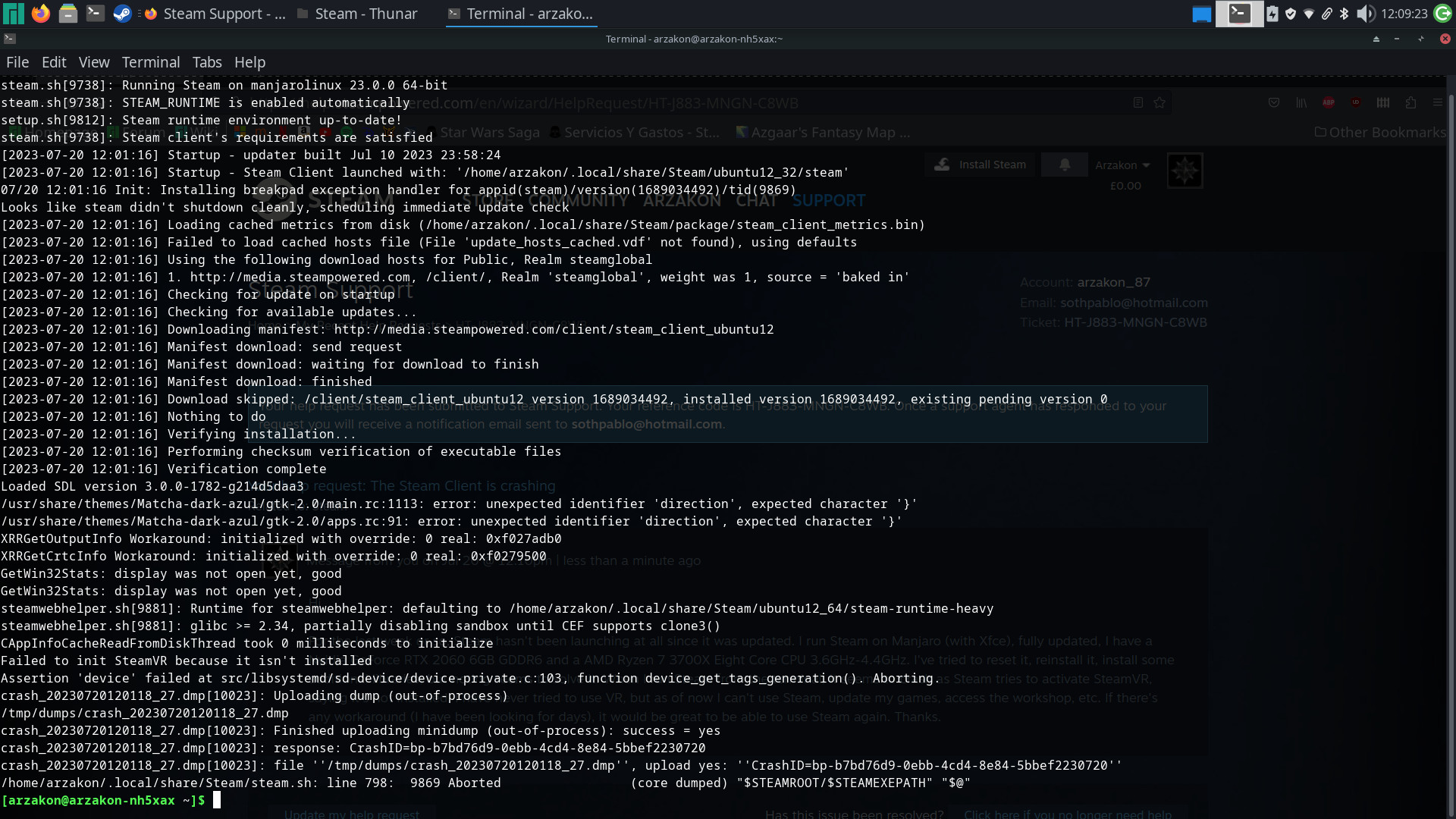Toggle the bookmark star for this page

1160,102
